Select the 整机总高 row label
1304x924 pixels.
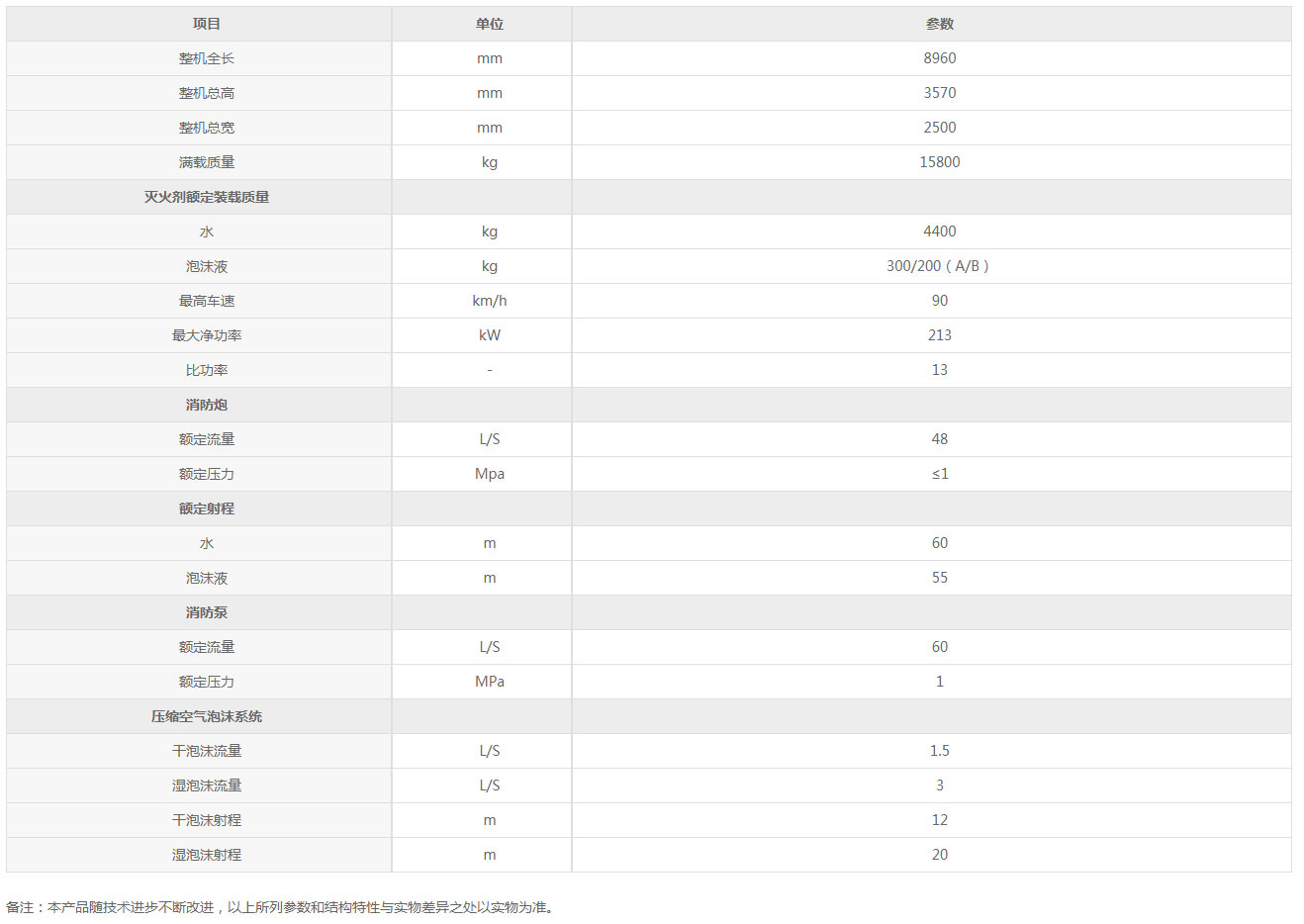point(207,93)
